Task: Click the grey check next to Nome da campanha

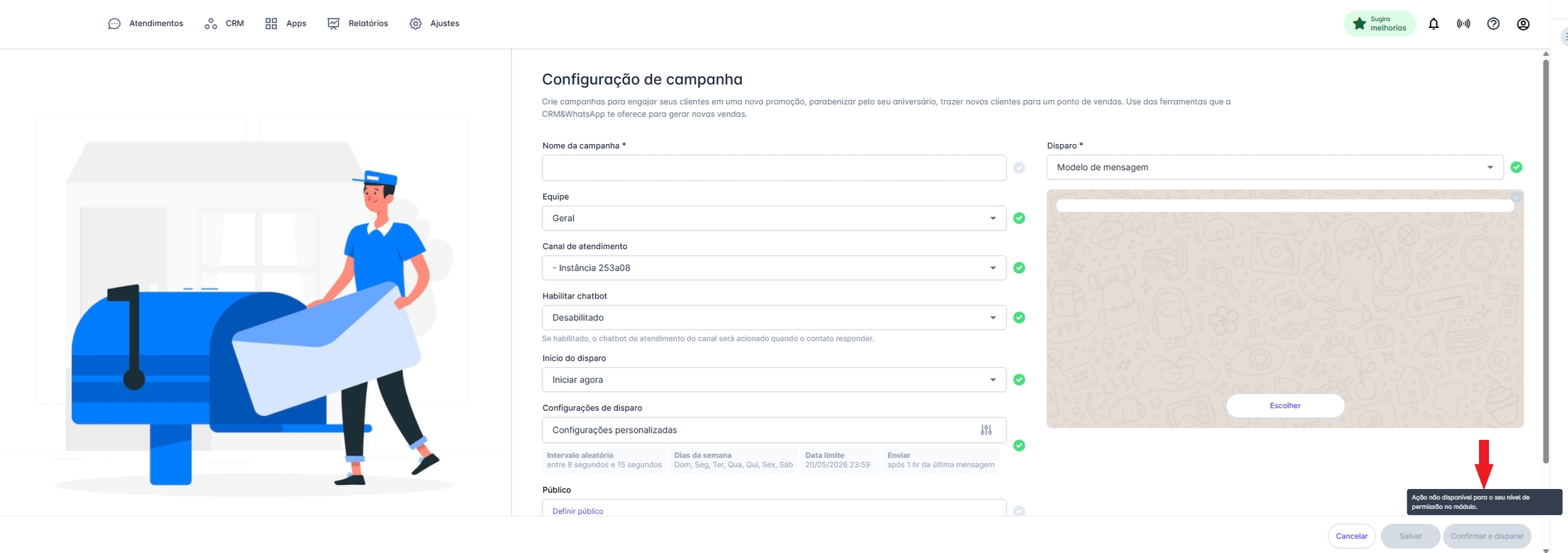Action: 1019,168
